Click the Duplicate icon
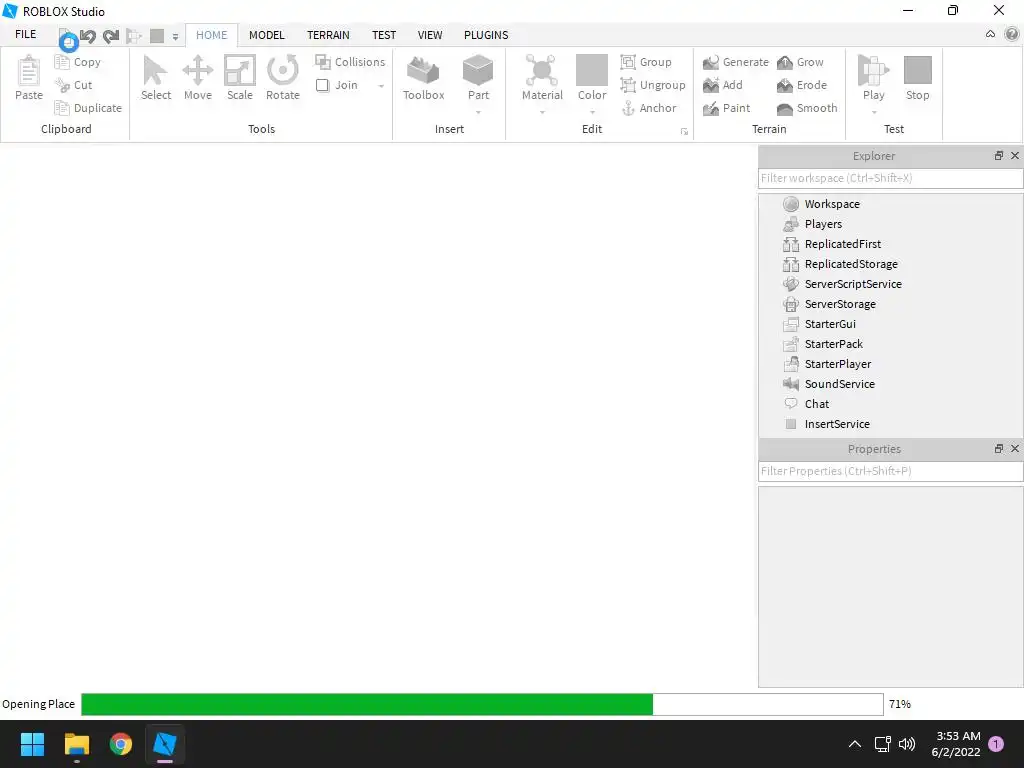Viewport: 1024px width, 768px height. (x=62, y=108)
